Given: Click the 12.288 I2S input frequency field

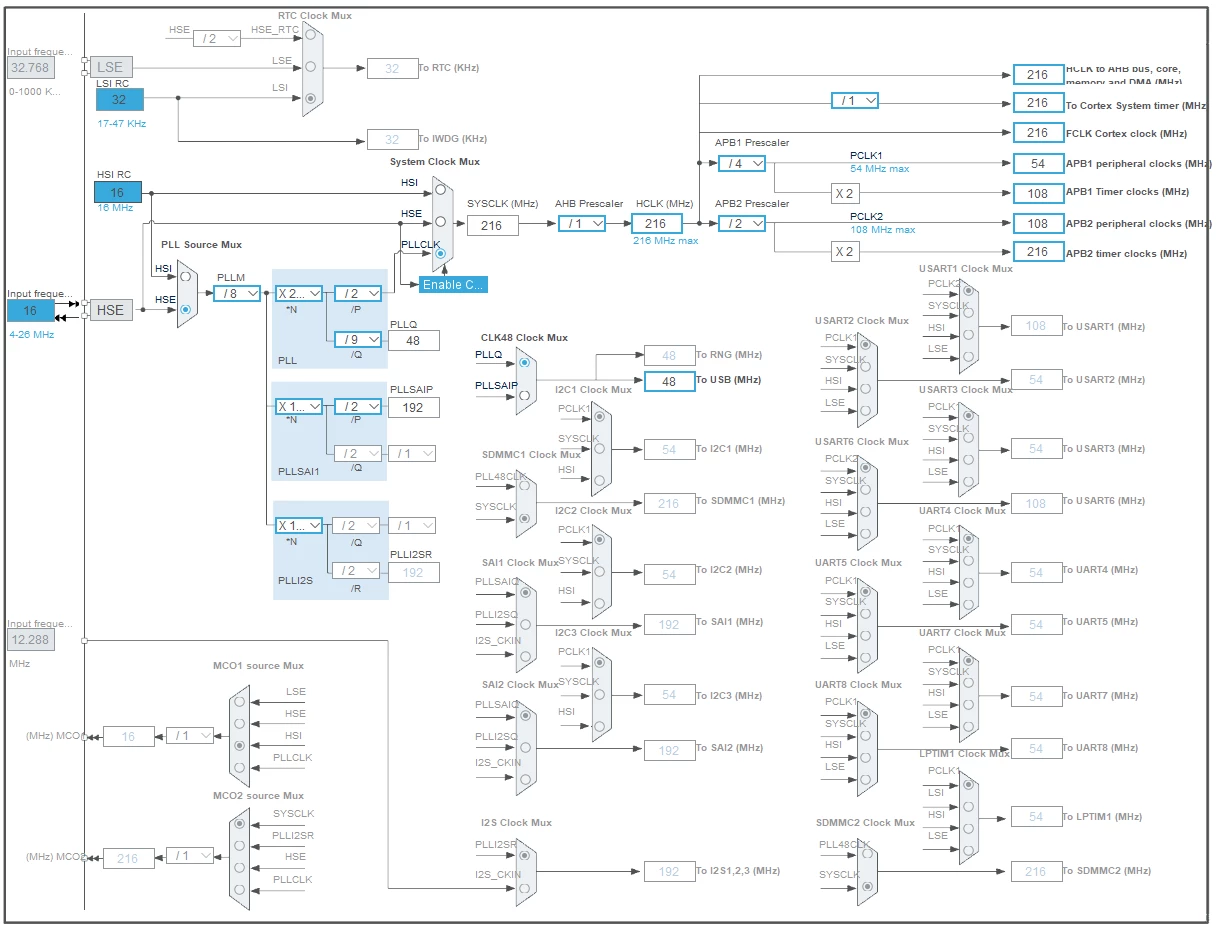Looking at the screenshot, I should pos(31,640).
